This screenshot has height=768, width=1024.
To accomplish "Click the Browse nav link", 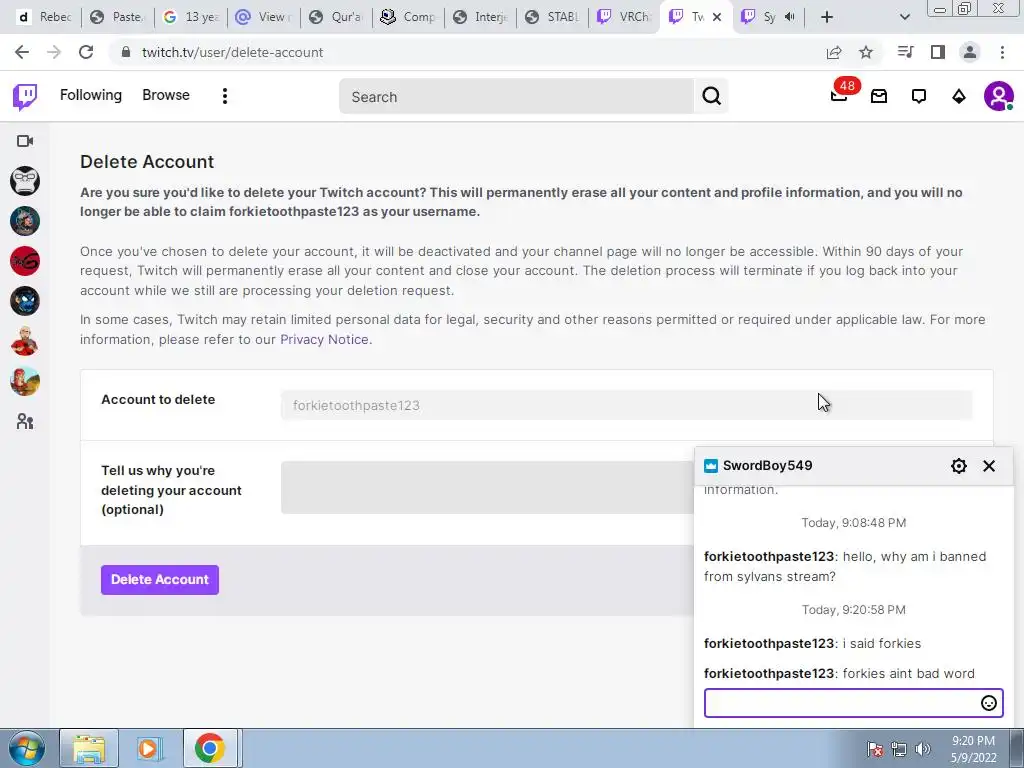I will [166, 95].
